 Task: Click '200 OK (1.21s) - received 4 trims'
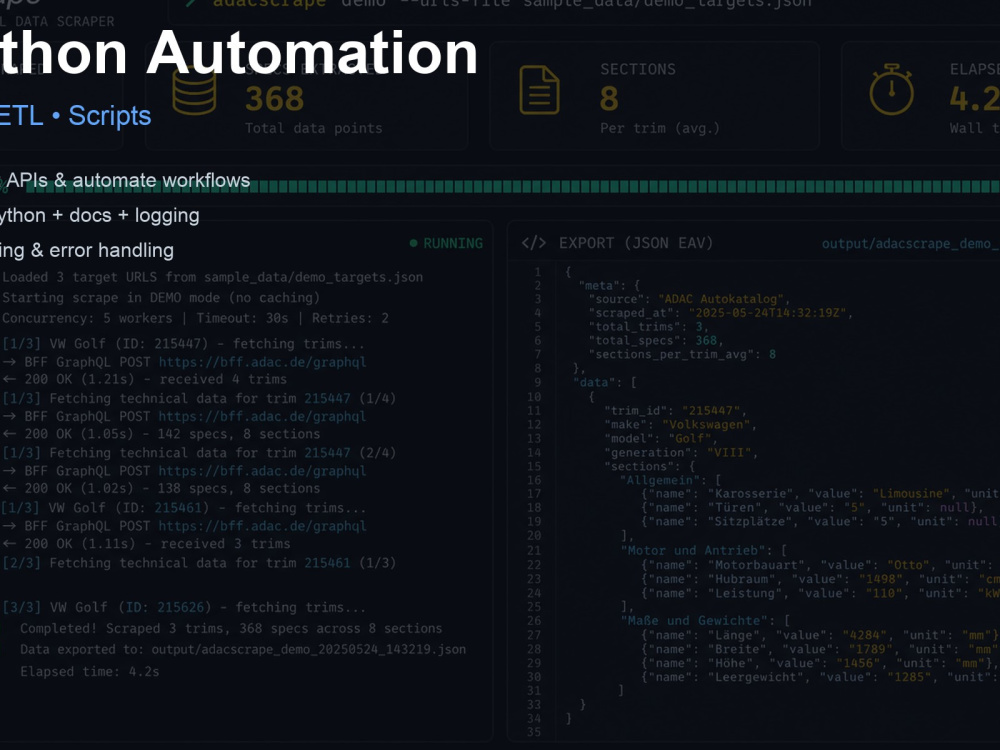coord(145,379)
